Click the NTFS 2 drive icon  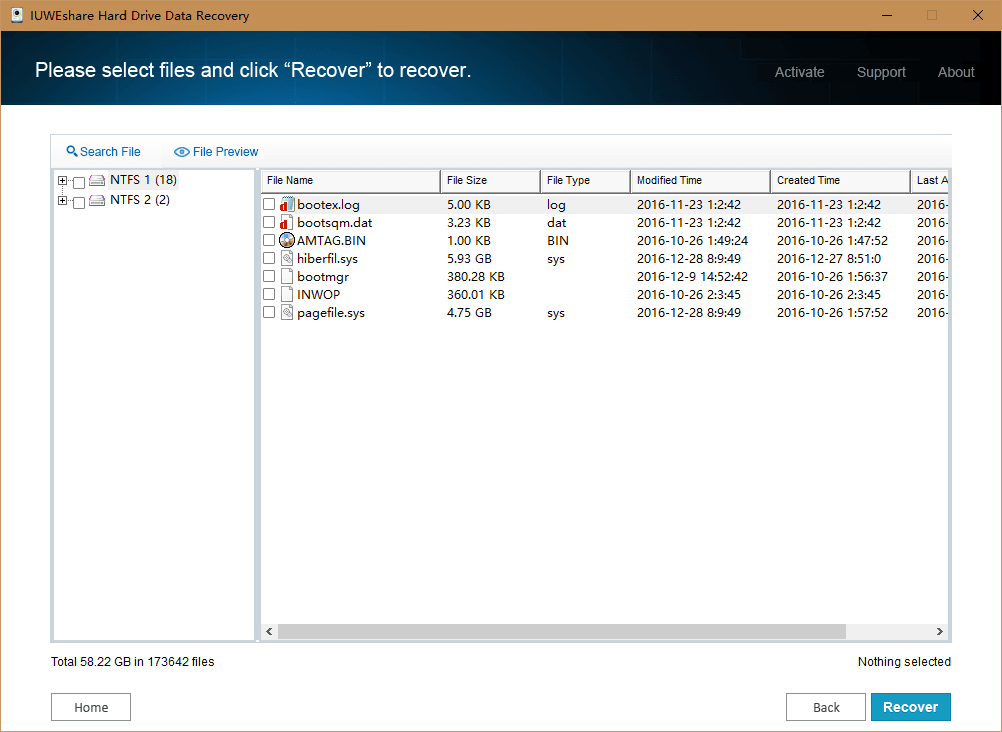(x=97, y=201)
